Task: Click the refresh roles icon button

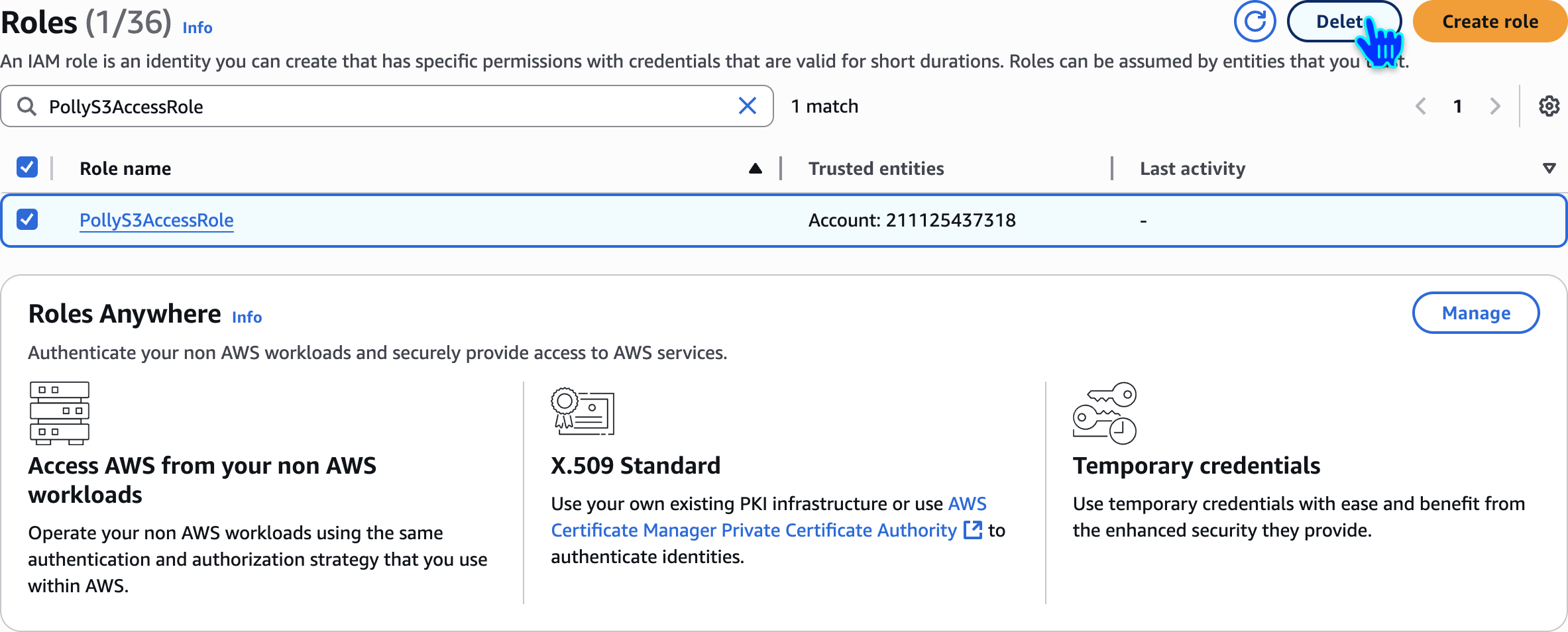Action: pos(1255,21)
